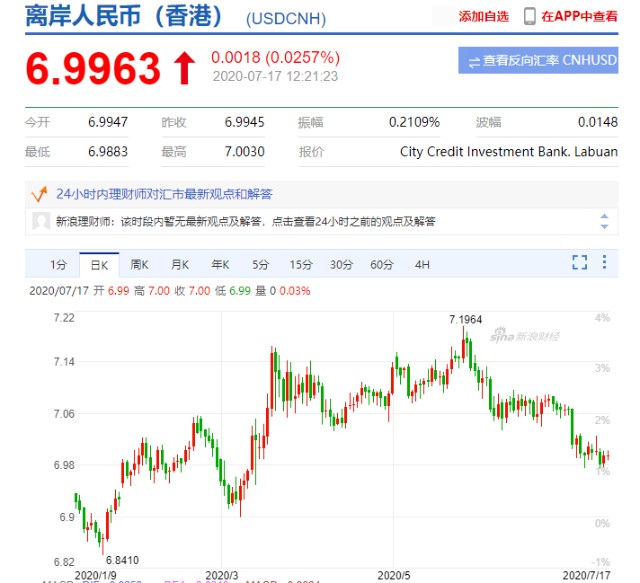Switch to the 15分 chart tab

(301, 265)
